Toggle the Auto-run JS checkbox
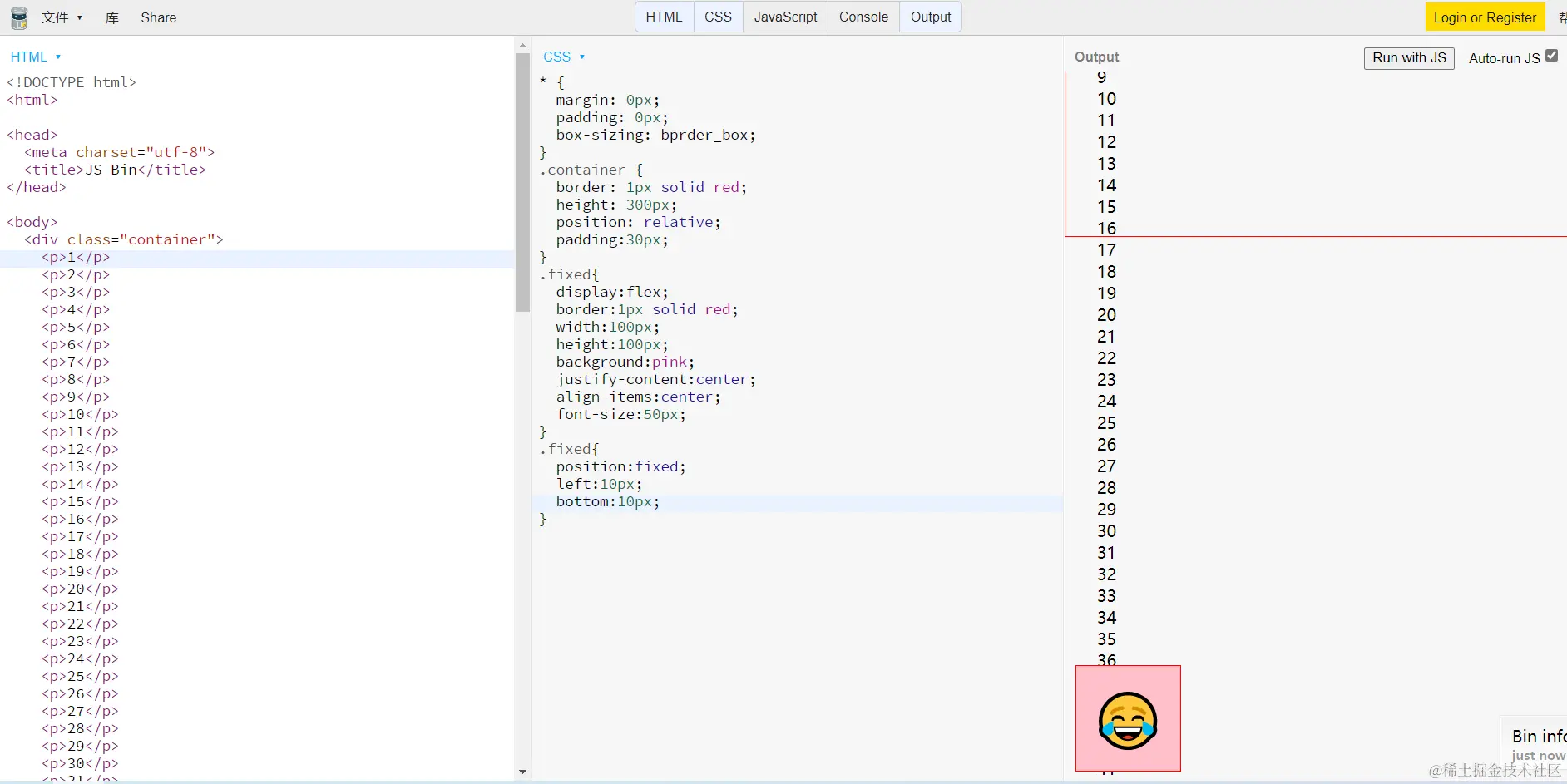The height and width of the screenshot is (784, 1567). [x=1551, y=56]
